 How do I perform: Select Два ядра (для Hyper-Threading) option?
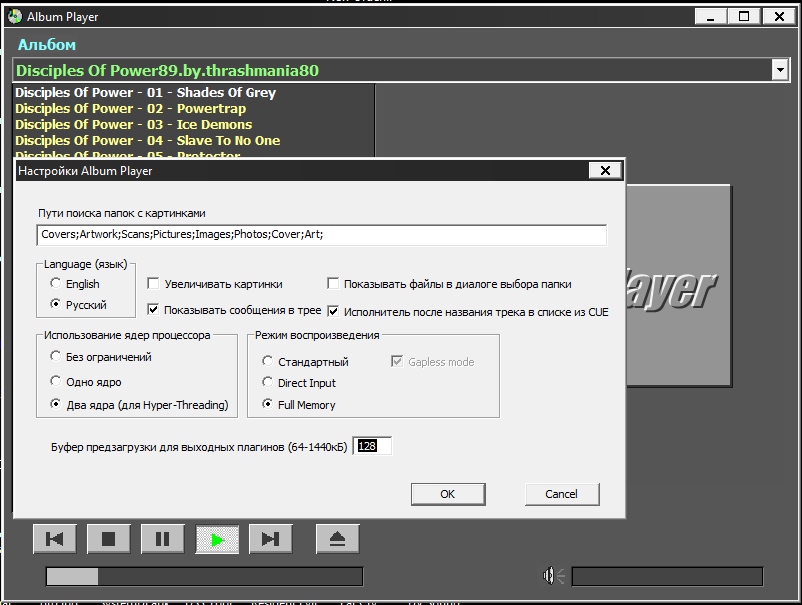tap(55, 404)
